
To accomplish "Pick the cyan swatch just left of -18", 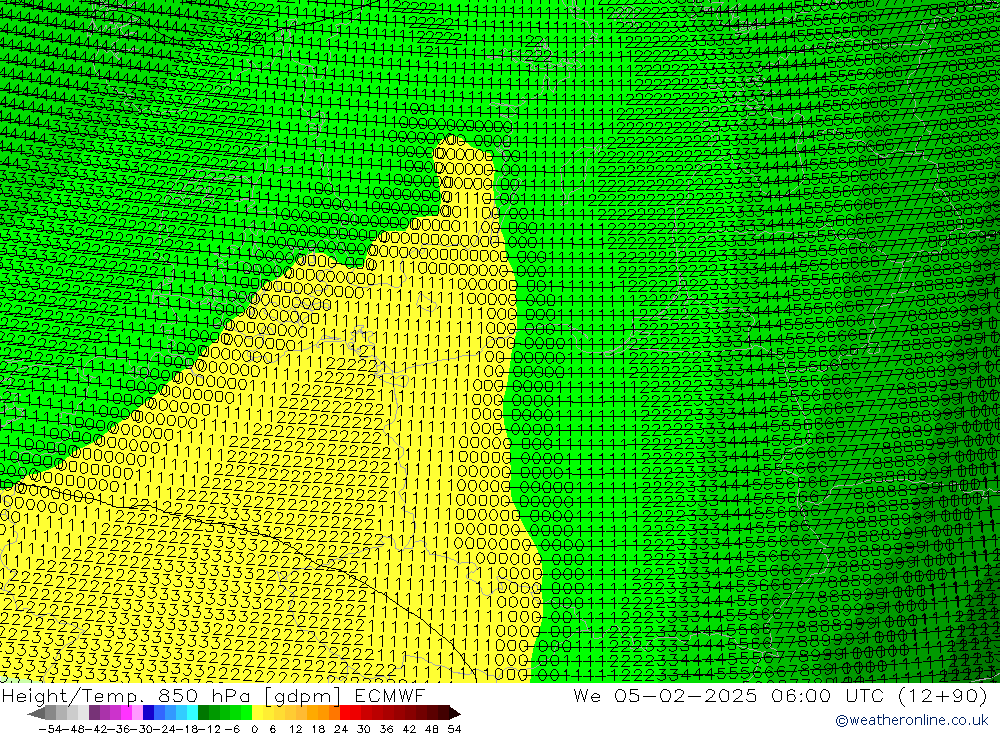I will coord(192,713).
